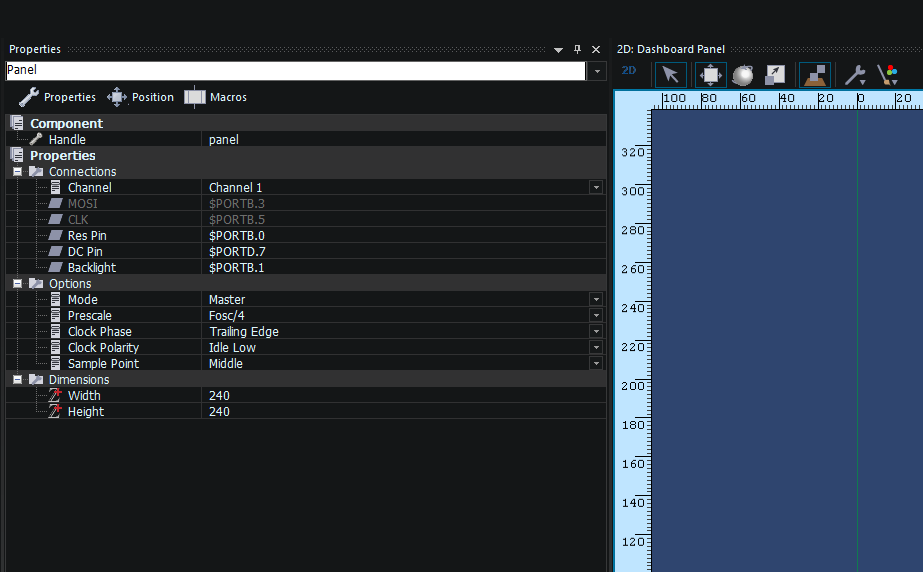This screenshot has width=923, height=572.
Task: Click the Height dimension icon
Action: click(x=55, y=411)
